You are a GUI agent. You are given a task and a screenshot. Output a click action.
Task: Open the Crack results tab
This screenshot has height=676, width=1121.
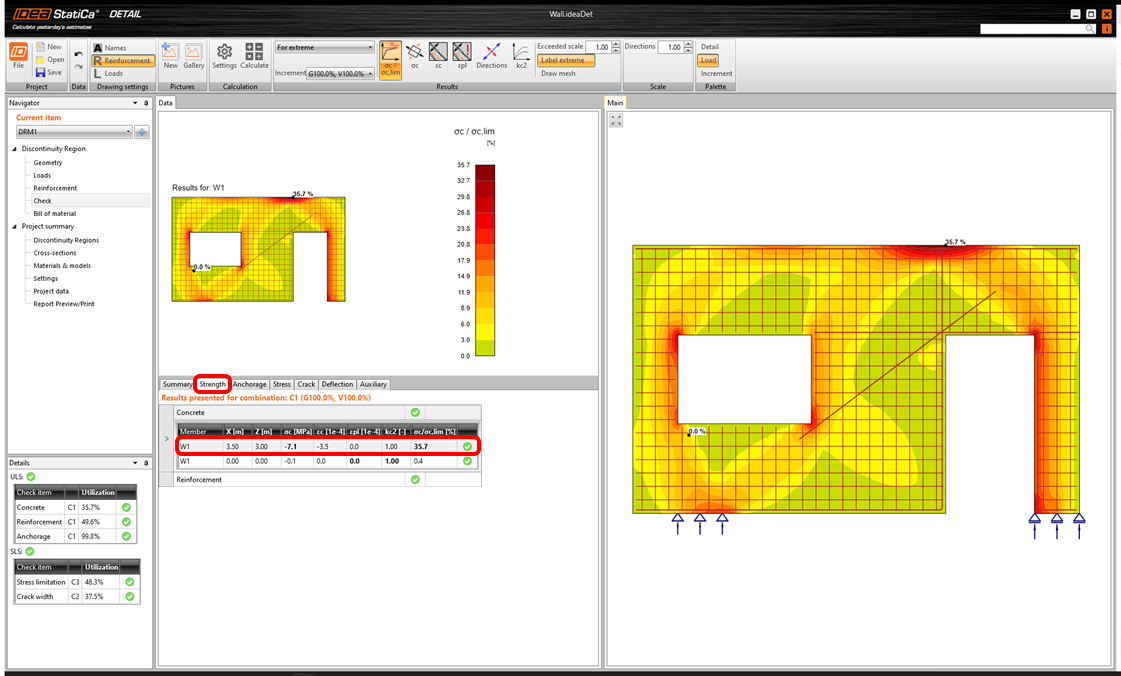[306, 384]
